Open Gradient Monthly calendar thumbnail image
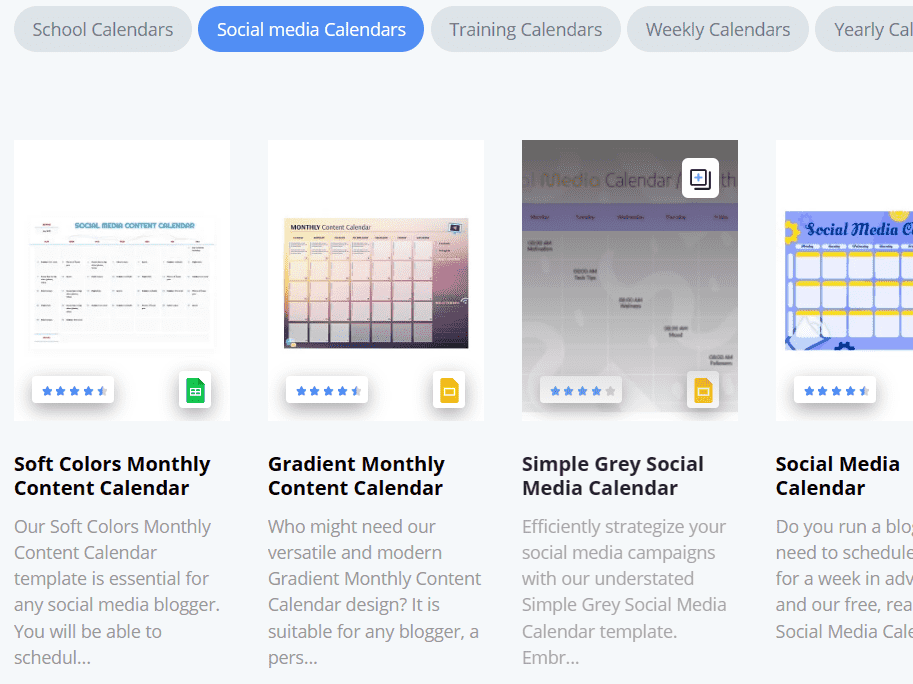The width and height of the screenshot is (913, 684). pyautogui.click(x=376, y=282)
